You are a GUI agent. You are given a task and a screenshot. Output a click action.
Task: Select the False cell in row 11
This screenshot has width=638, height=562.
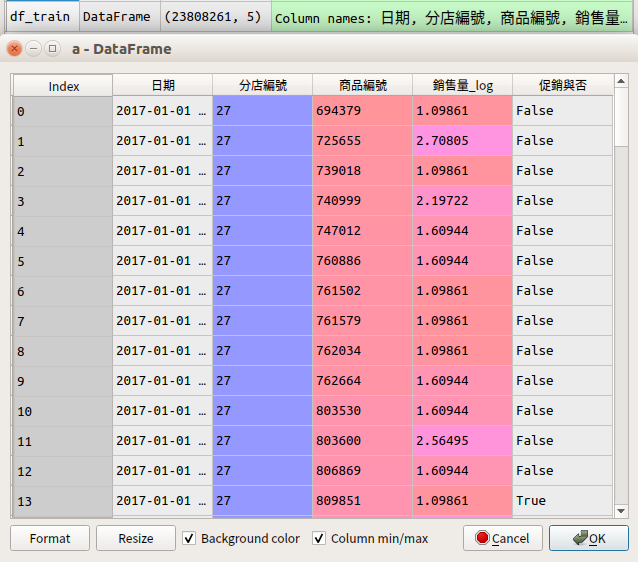click(x=563, y=441)
